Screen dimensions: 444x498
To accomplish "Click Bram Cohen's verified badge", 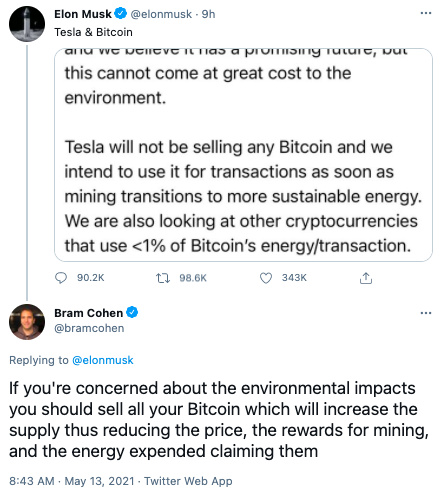I will (x=132, y=313).
